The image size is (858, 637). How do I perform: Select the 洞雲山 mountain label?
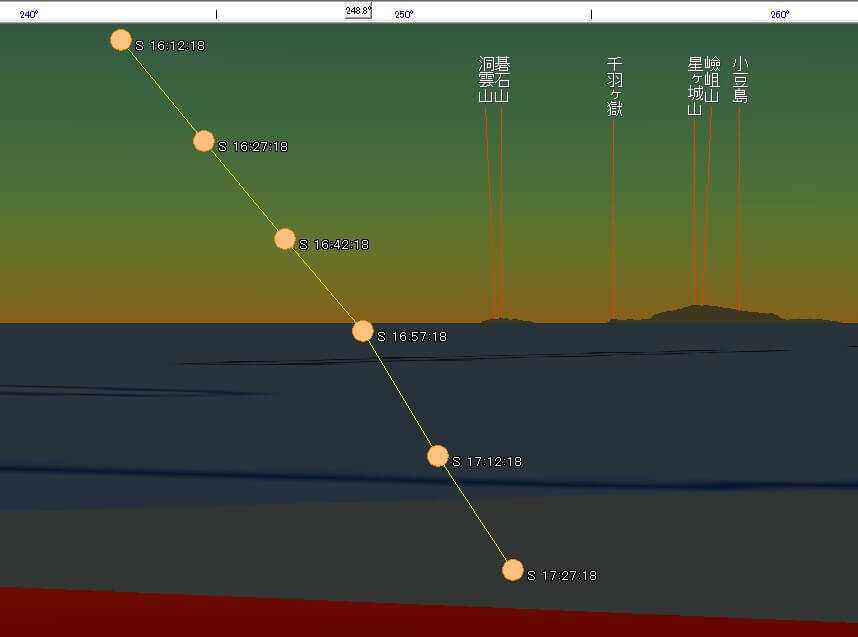pyautogui.click(x=486, y=79)
